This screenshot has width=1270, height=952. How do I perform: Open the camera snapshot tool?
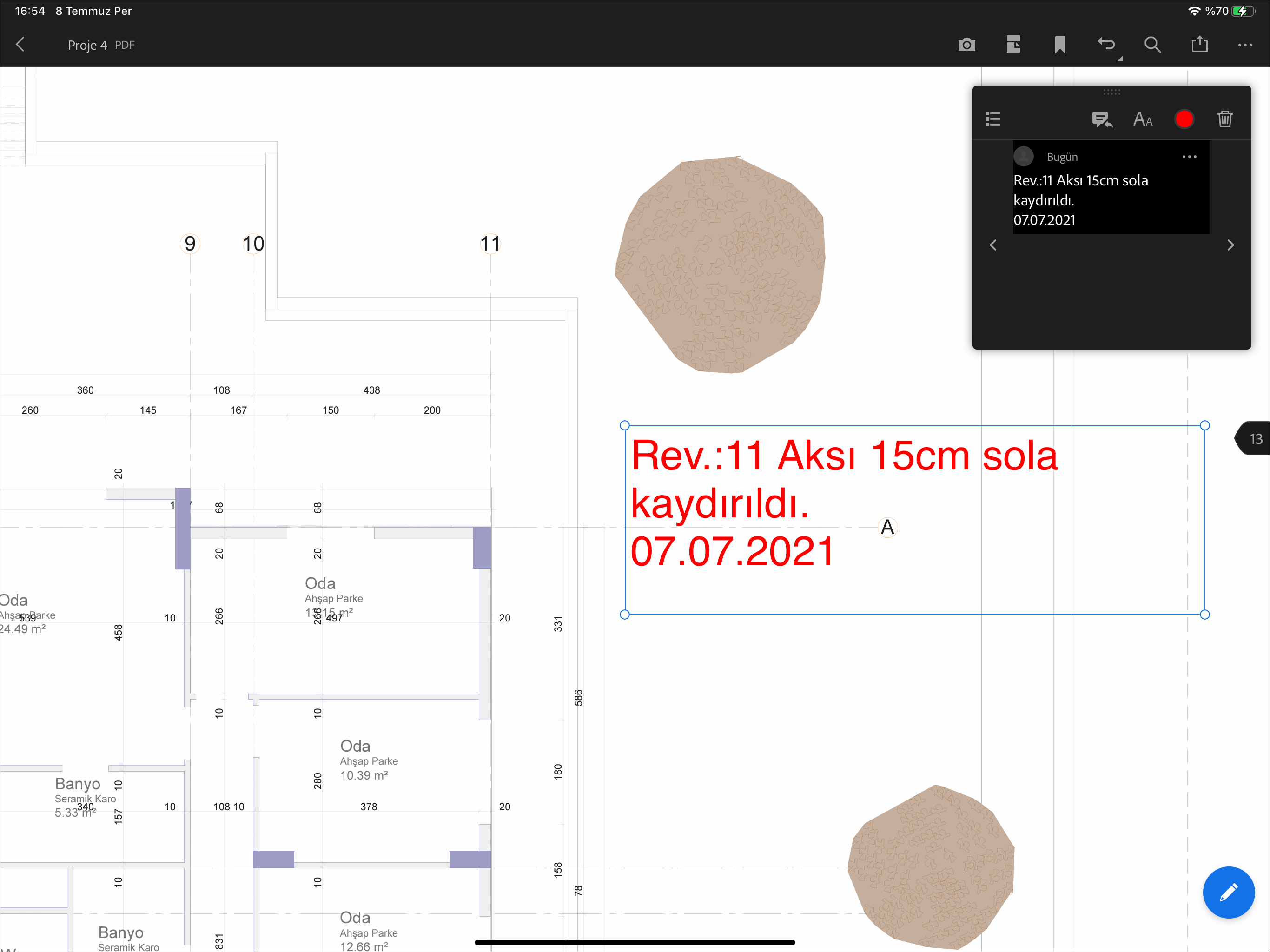click(966, 45)
